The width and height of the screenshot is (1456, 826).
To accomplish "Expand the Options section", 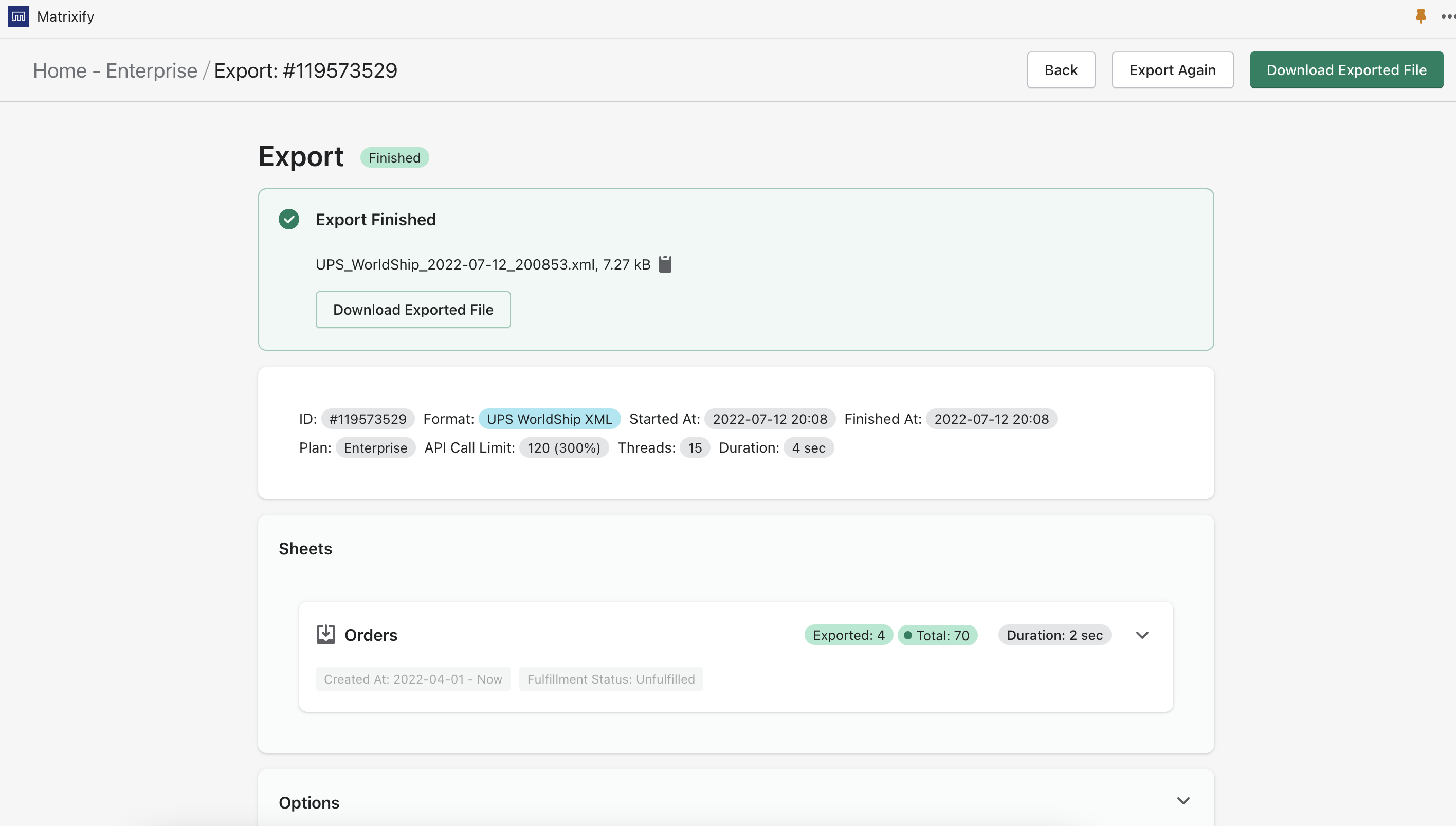I will pyautogui.click(x=1184, y=800).
